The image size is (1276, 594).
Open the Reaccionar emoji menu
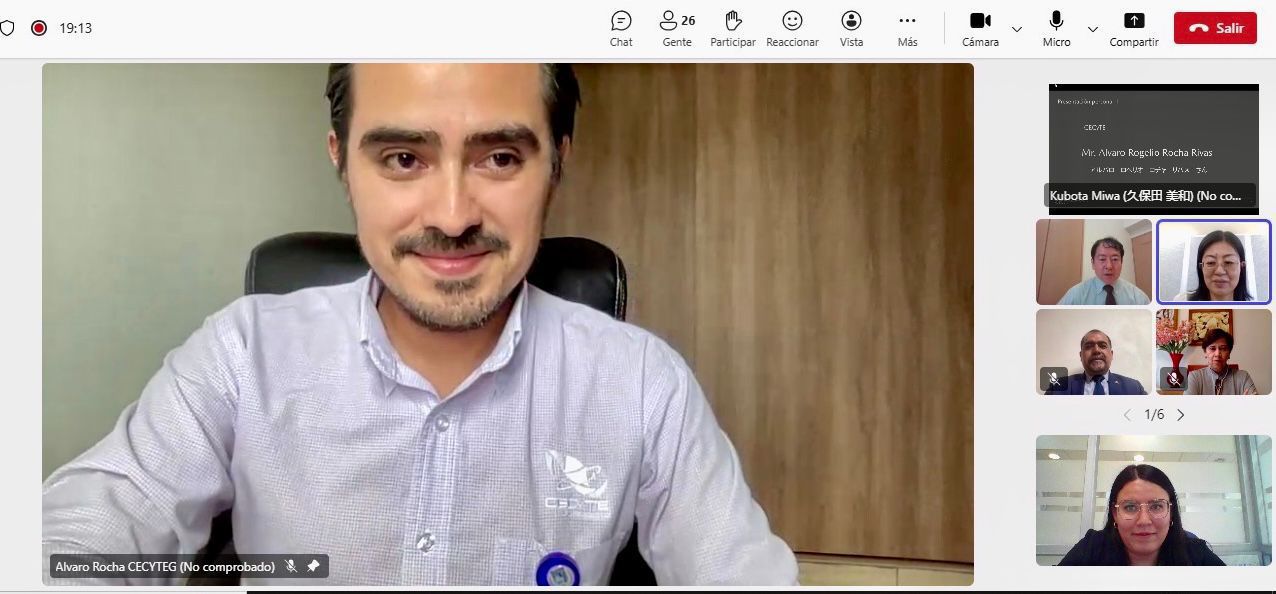coord(792,29)
